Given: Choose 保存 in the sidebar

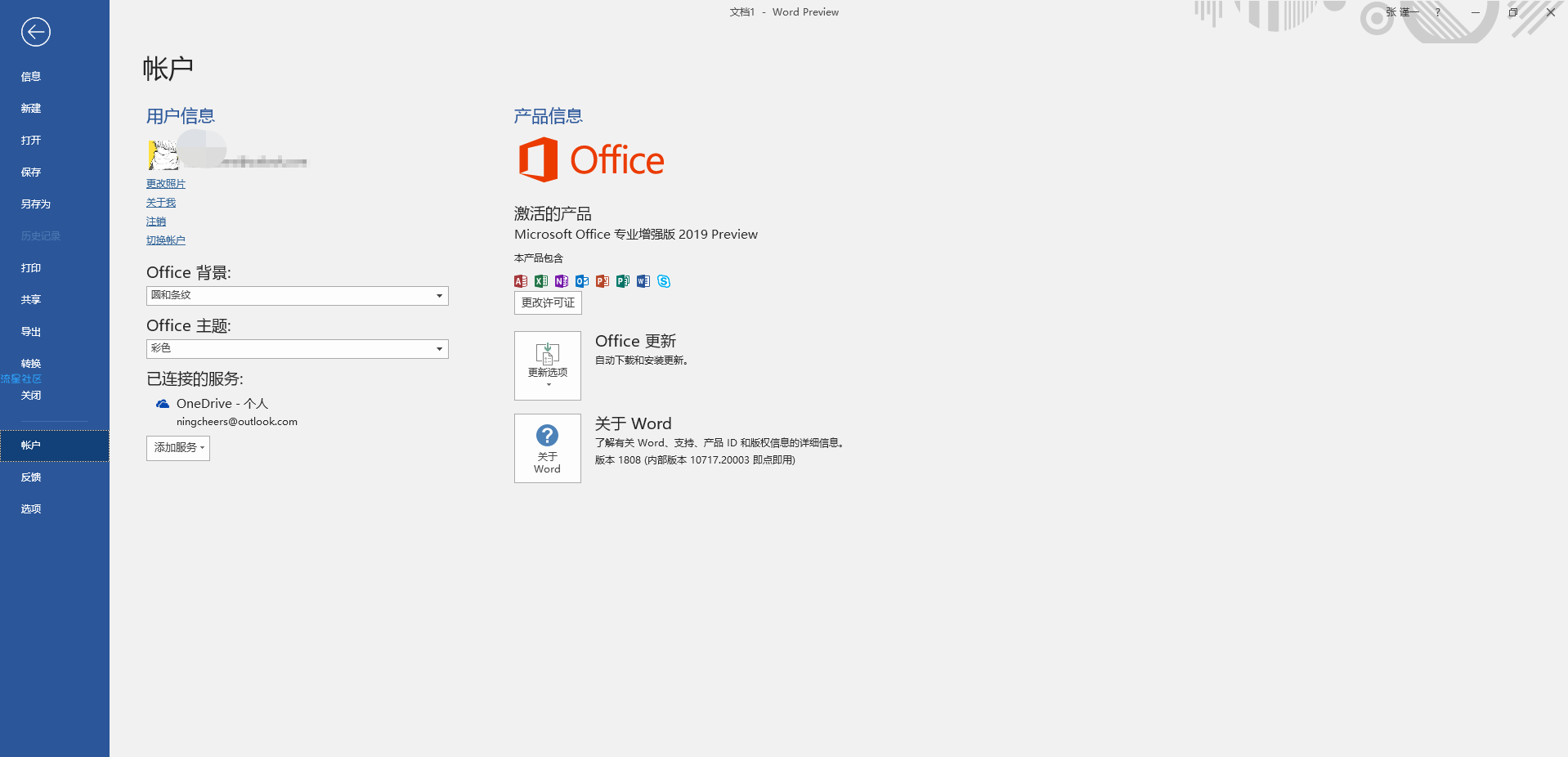Looking at the screenshot, I should tap(55, 172).
